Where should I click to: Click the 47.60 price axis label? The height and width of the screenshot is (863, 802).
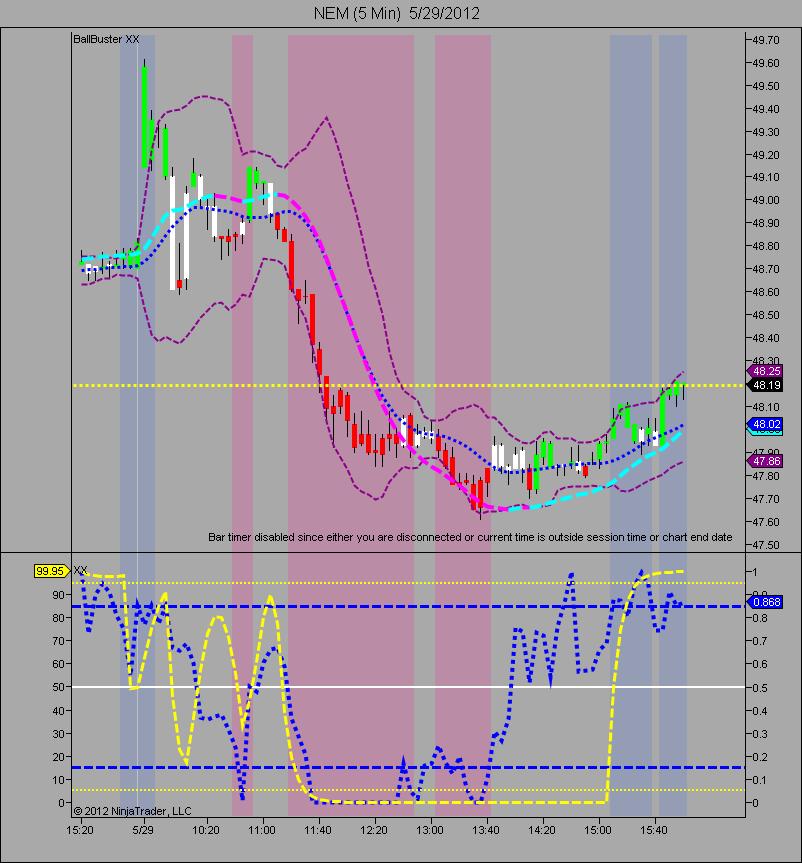tap(766, 522)
